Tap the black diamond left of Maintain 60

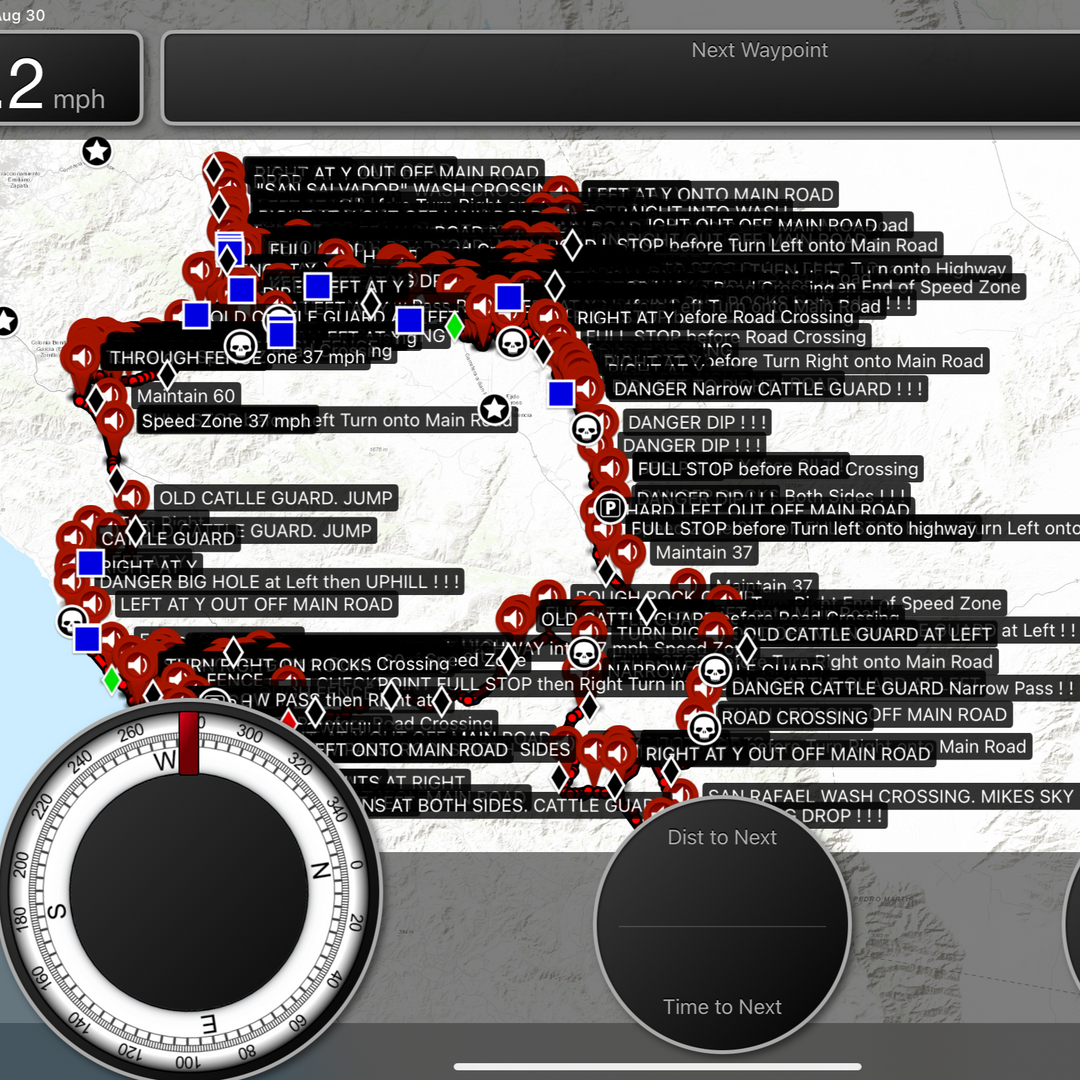pyautogui.click(x=96, y=400)
